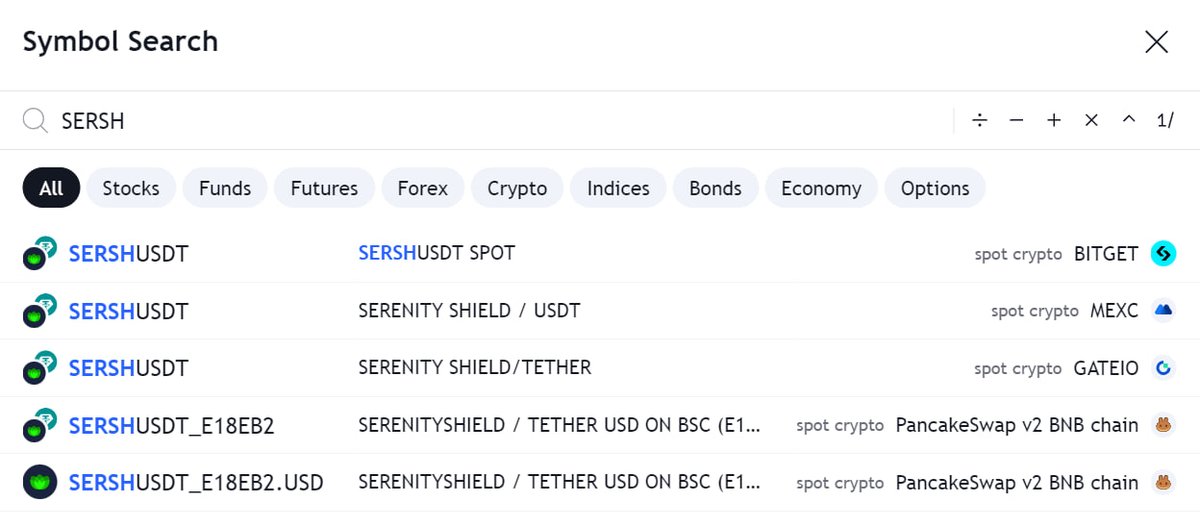The image size is (1200, 527).
Task: Click the BITGET exchange logo
Action: click(x=1163, y=254)
